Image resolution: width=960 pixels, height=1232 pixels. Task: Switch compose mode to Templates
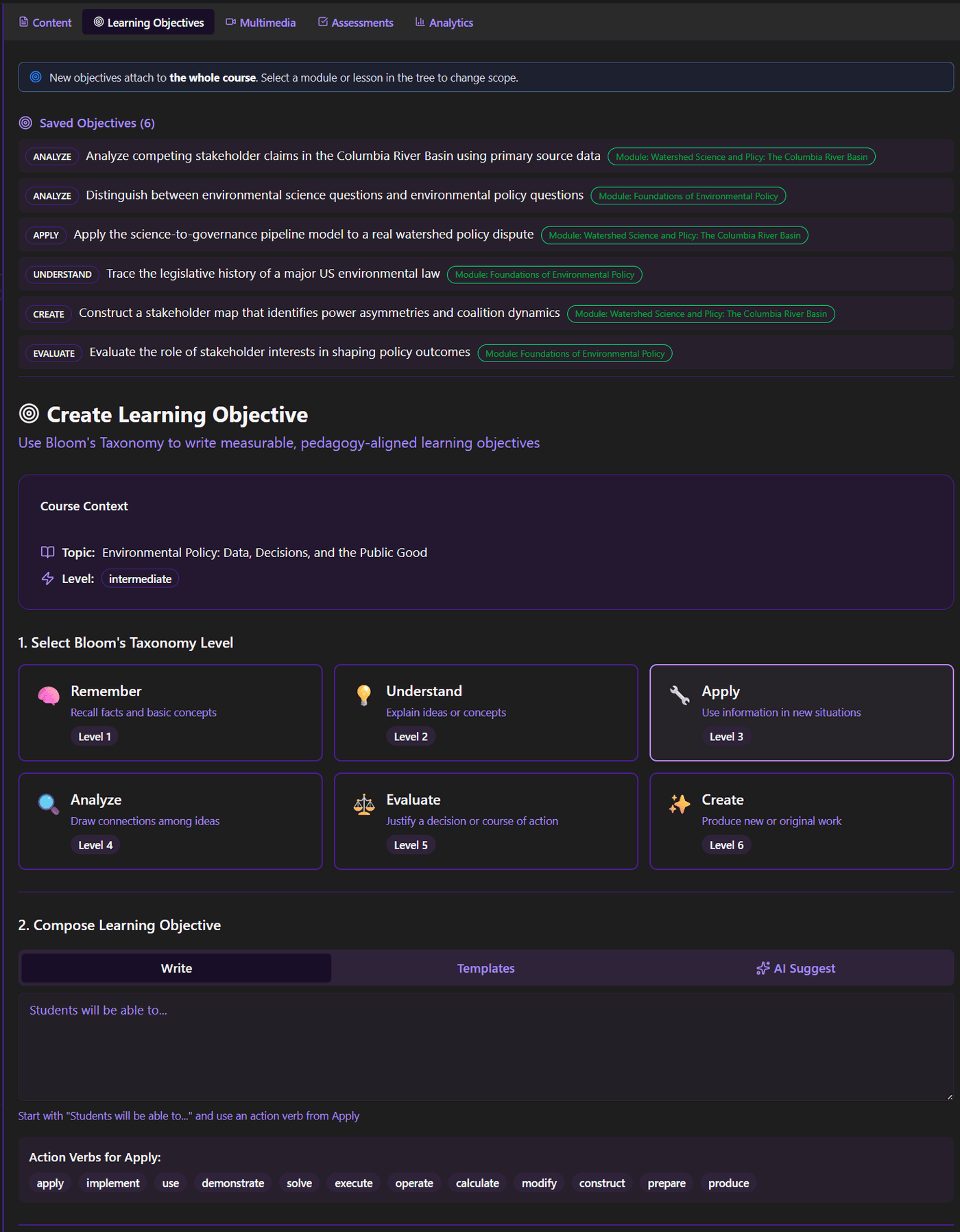pyautogui.click(x=486, y=968)
